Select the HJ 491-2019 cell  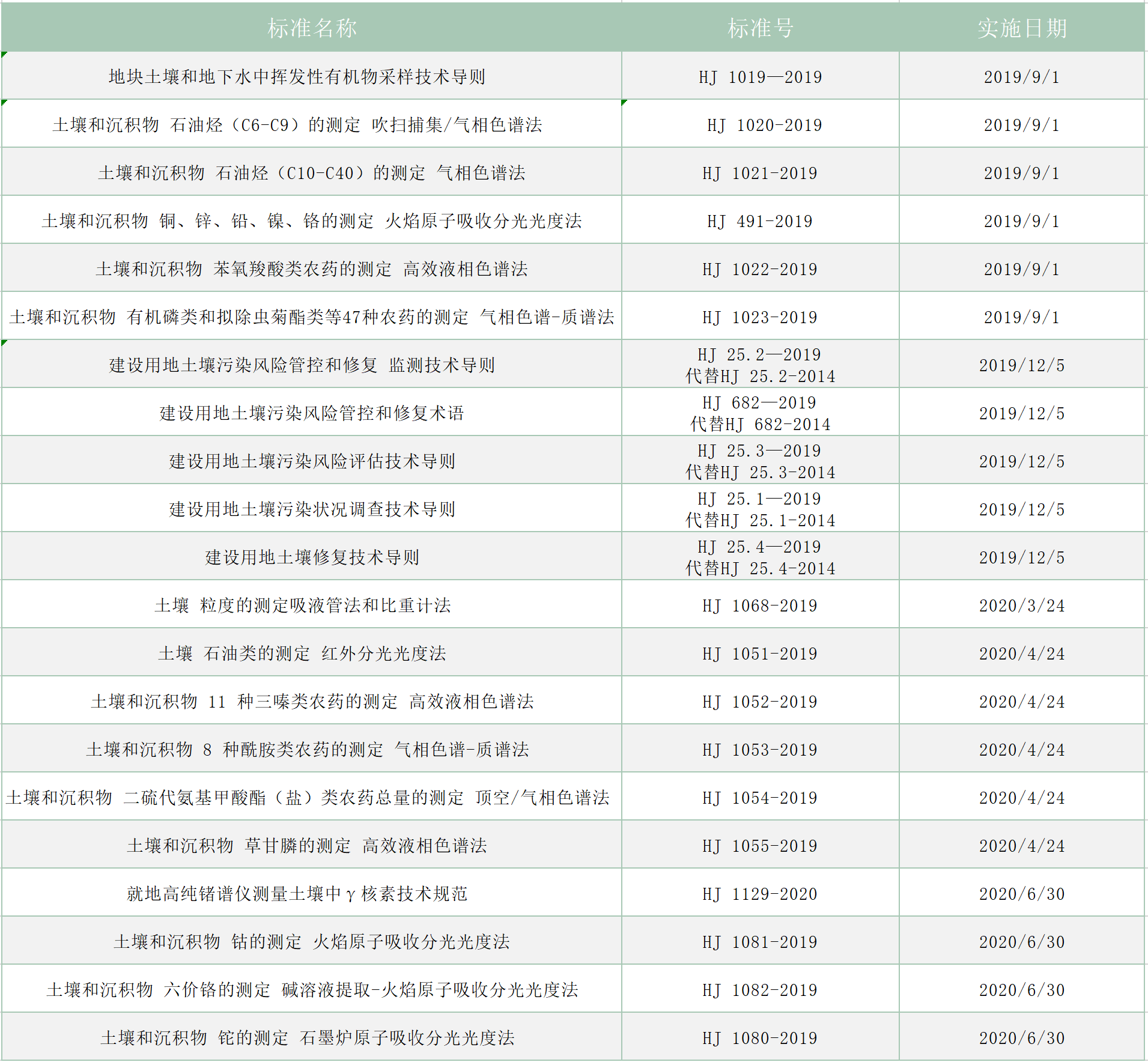tap(759, 221)
